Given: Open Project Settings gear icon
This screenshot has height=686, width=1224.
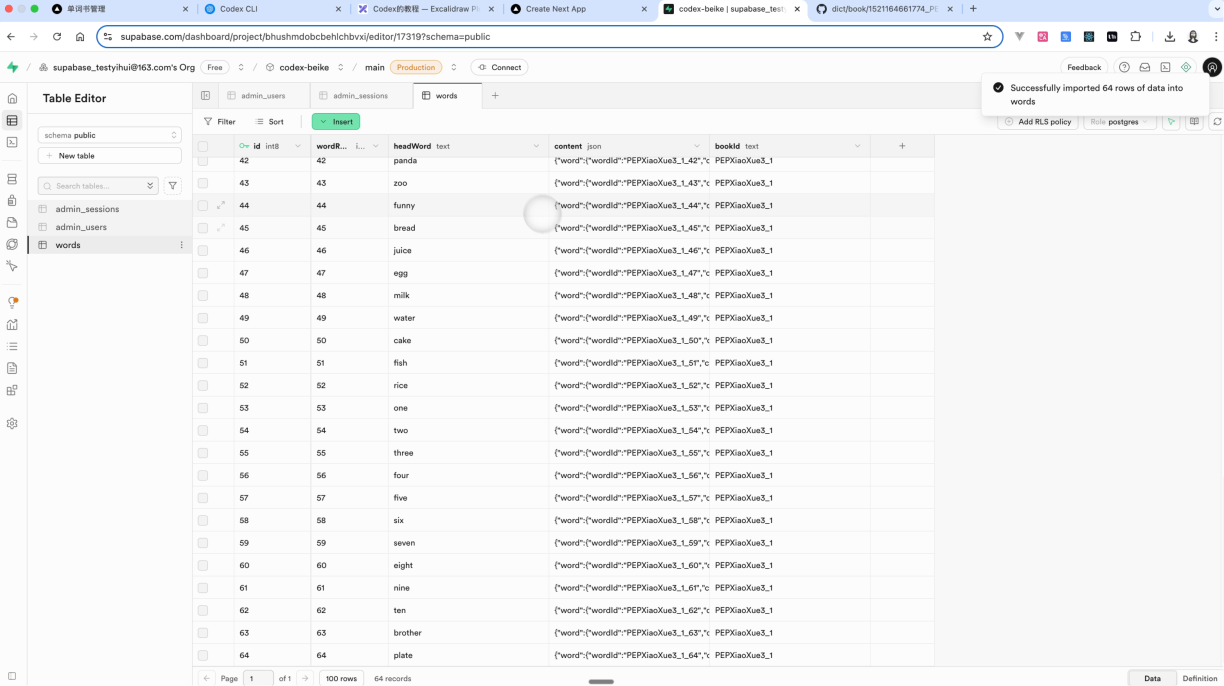Looking at the screenshot, I should 12,423.
